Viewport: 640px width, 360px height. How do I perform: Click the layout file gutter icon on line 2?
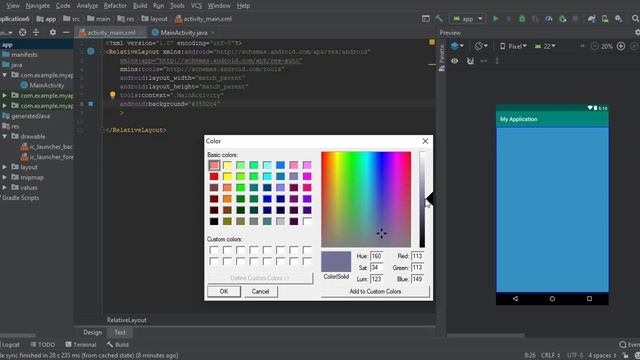pyautogui.click(x=91, y=51)
